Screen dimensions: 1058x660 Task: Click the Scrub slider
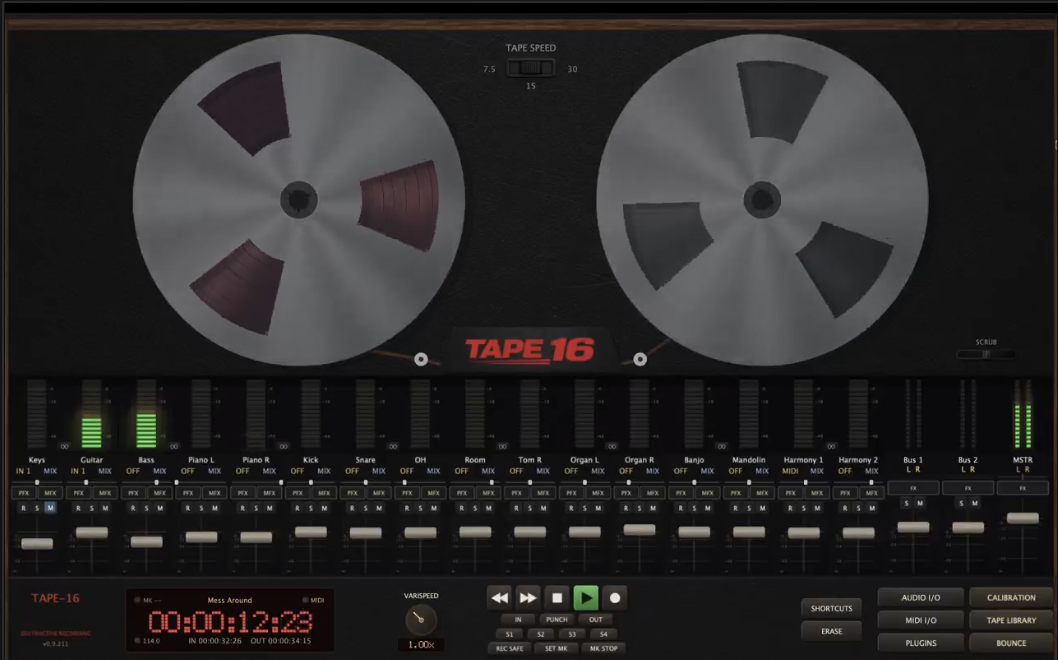tap(986, 354)
